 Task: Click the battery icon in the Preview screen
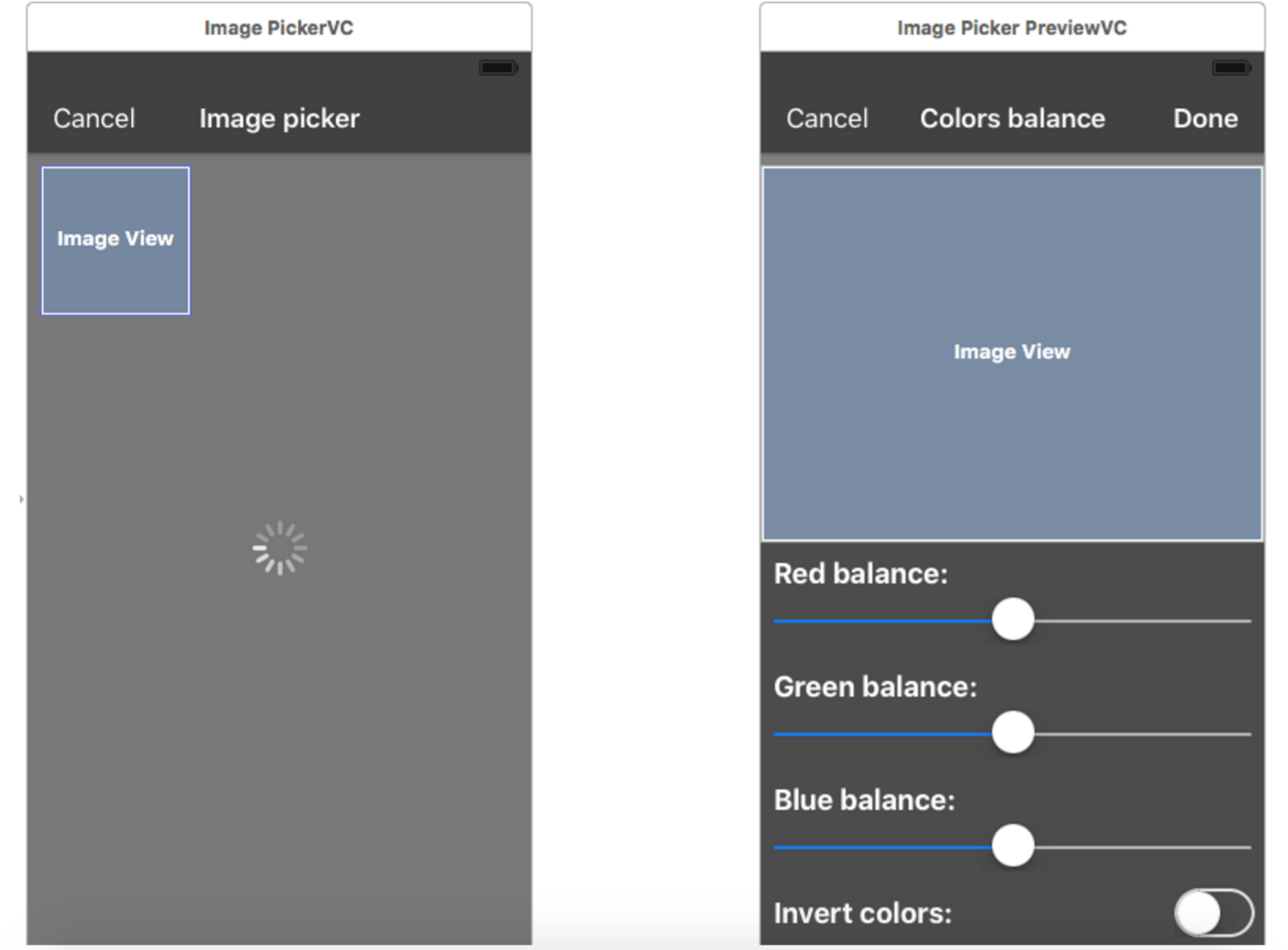(x=1230, y=67)
